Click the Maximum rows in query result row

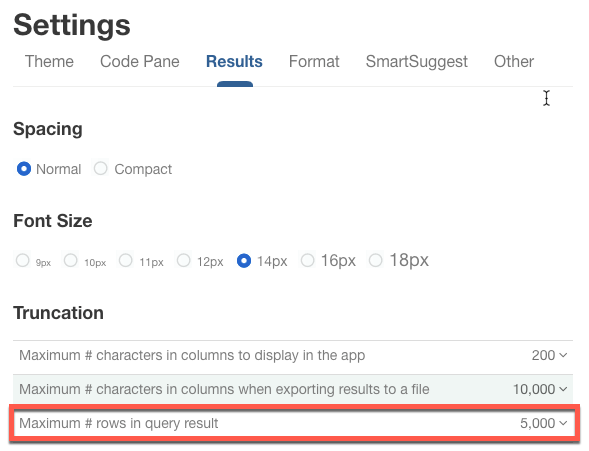[x=293, y=423]
